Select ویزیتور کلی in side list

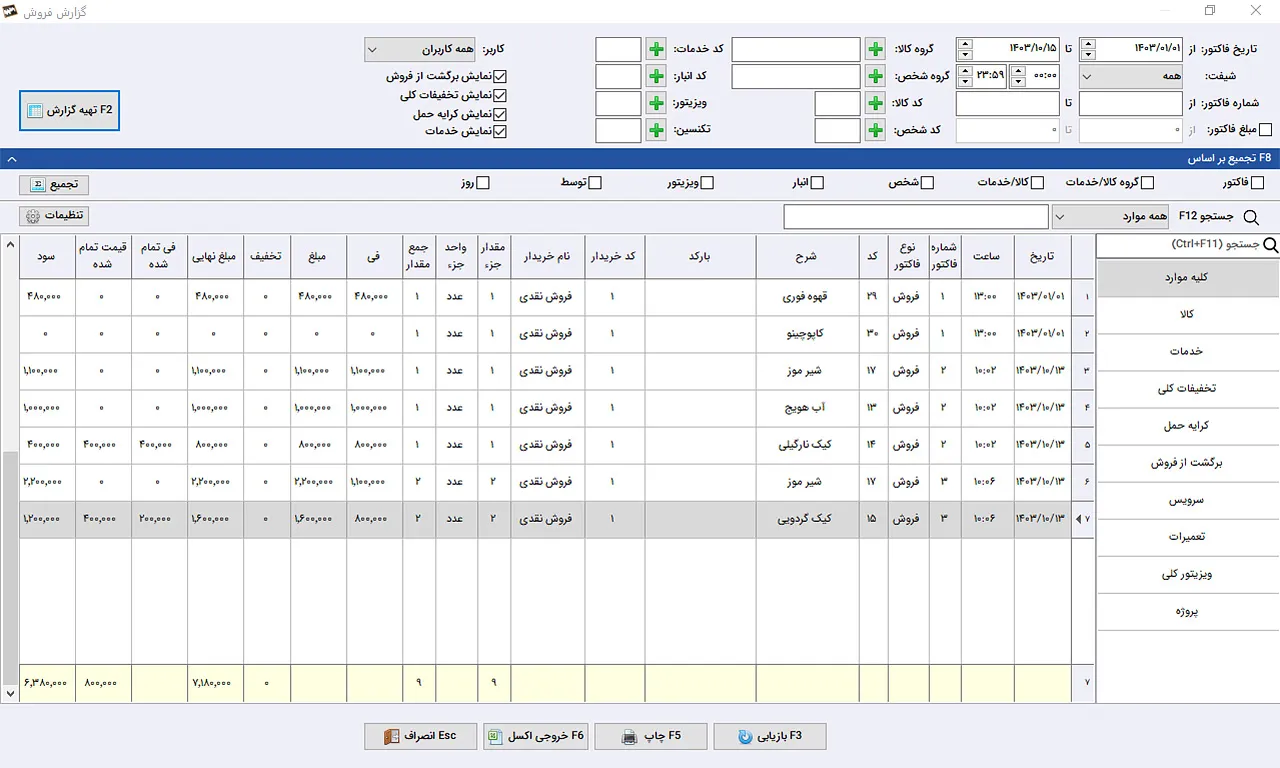(1188, 574)
